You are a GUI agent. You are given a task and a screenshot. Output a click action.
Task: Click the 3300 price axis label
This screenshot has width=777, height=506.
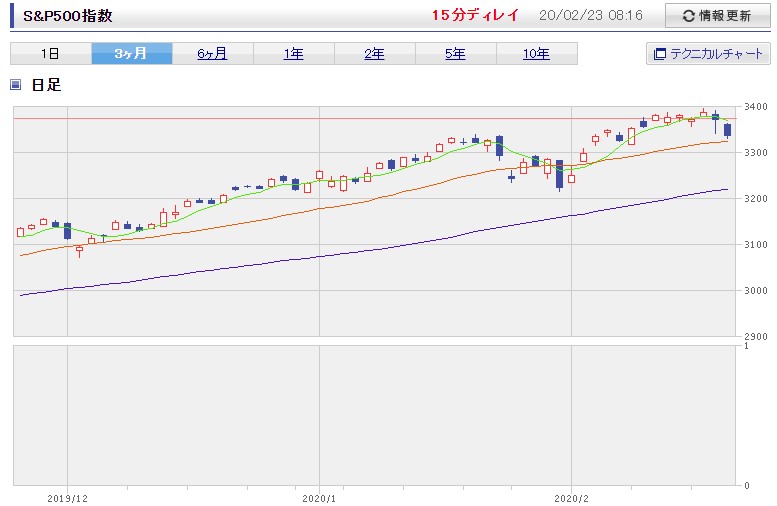coord(756,153)
